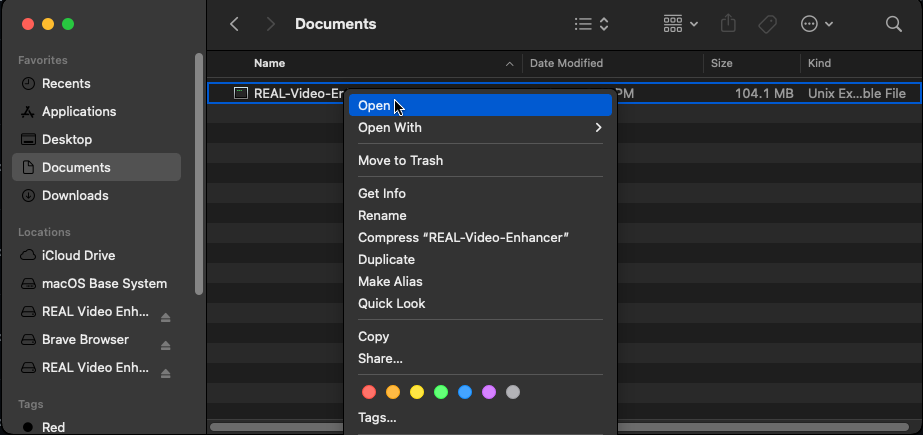The height and width of the screenshot is (435, 923).
Task: Expand the Open With submenu
Action: point(480,127)
